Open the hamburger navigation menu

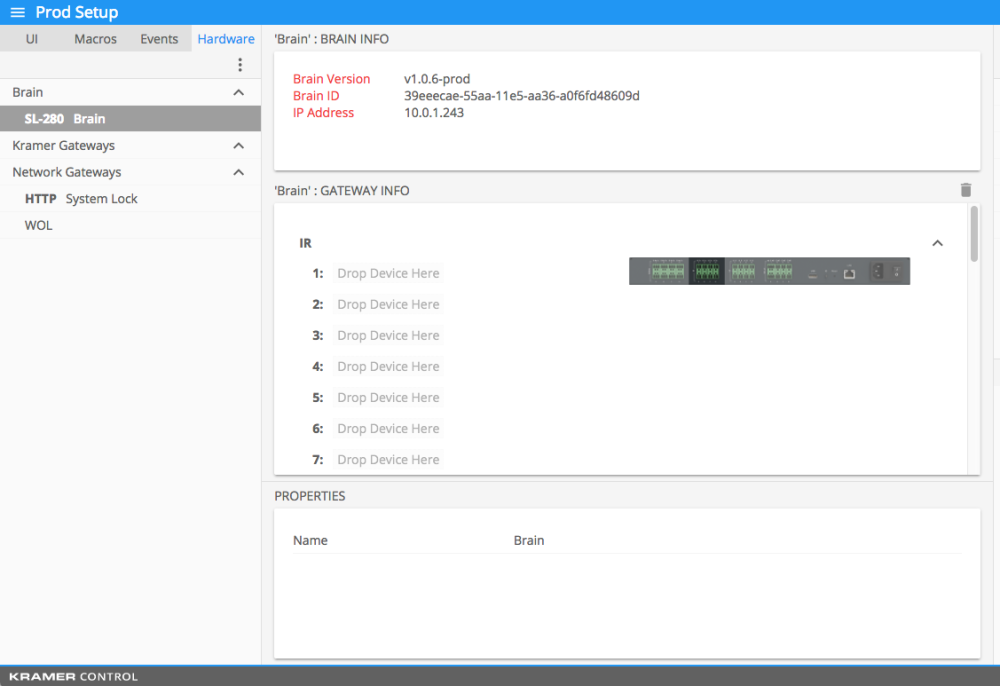click(x=16, y=12)
